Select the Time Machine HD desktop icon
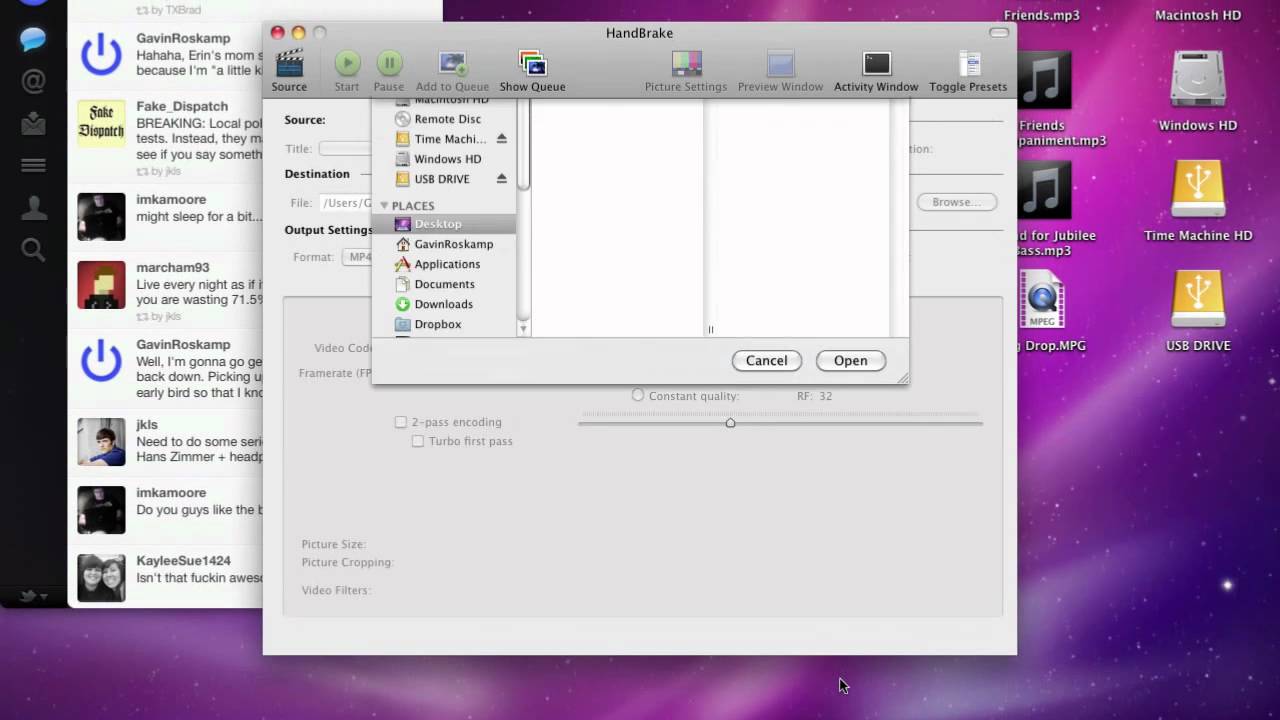Screen dimensions: 1280x720 tap(1198, 188)
